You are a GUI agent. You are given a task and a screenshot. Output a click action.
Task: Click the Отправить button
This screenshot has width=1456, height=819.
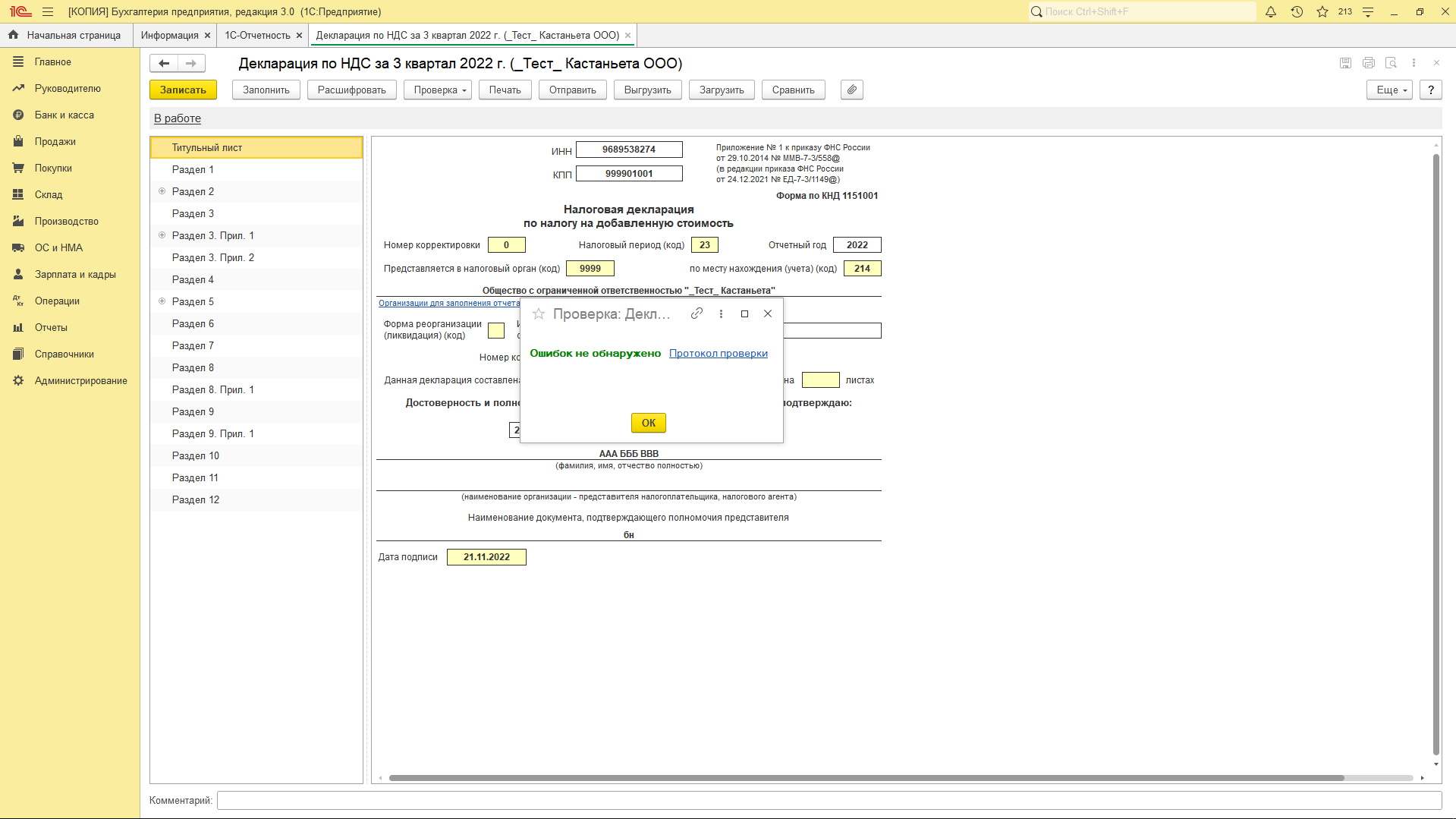573,90
